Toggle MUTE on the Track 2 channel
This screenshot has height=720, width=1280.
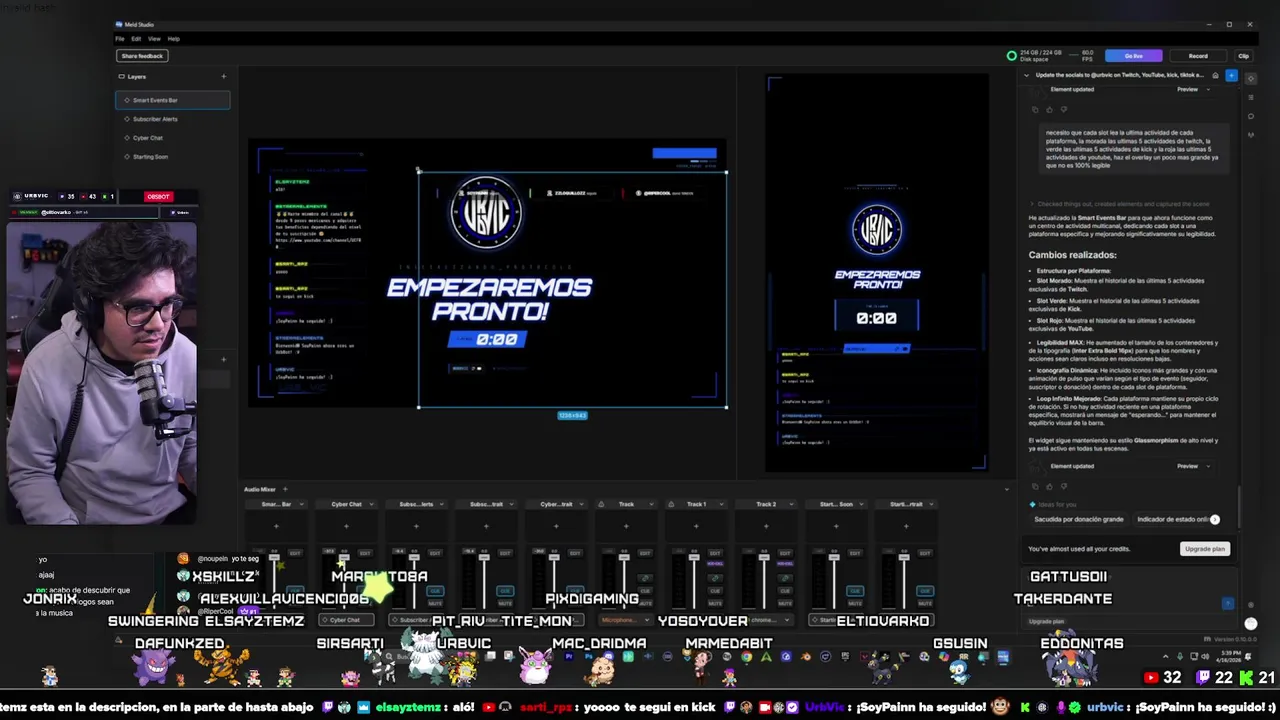pos(785,603)
